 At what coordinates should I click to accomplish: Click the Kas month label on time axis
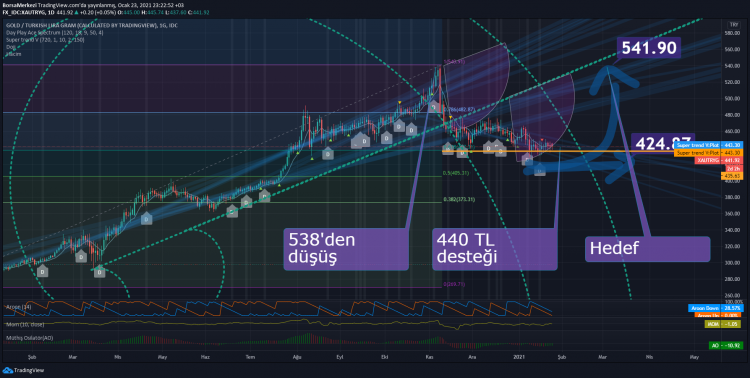pos(430,357)
